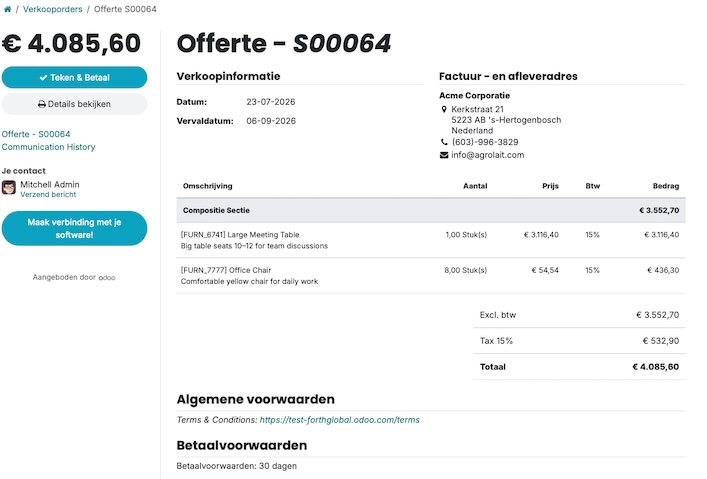Open the Verkooporders breadcrumb link
Viewport: 707px width, 479px height.
pyautogui.click(x=52, y=9)
